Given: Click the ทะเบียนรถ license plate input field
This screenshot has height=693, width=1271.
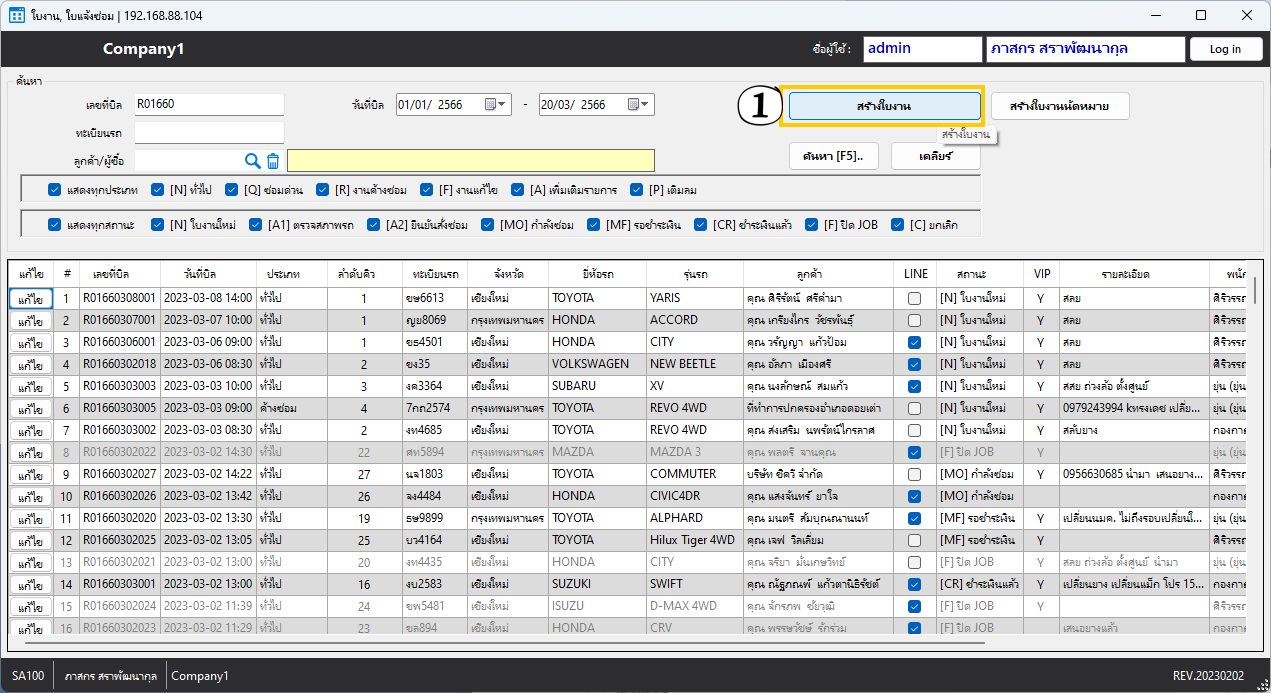Looking at the screenshot, I should click(209, 132).
